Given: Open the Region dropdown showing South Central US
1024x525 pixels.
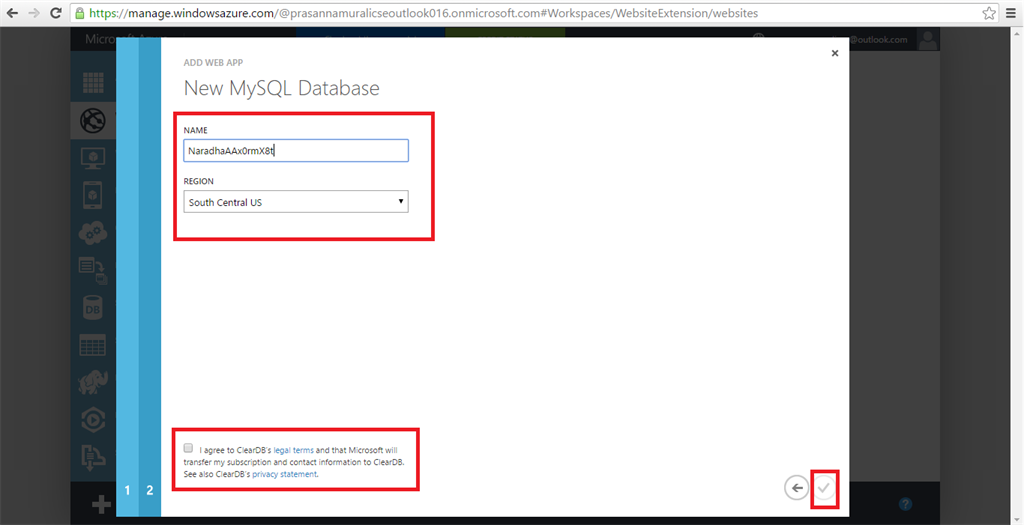Looking at the screenshot, I should pos(296,202).
